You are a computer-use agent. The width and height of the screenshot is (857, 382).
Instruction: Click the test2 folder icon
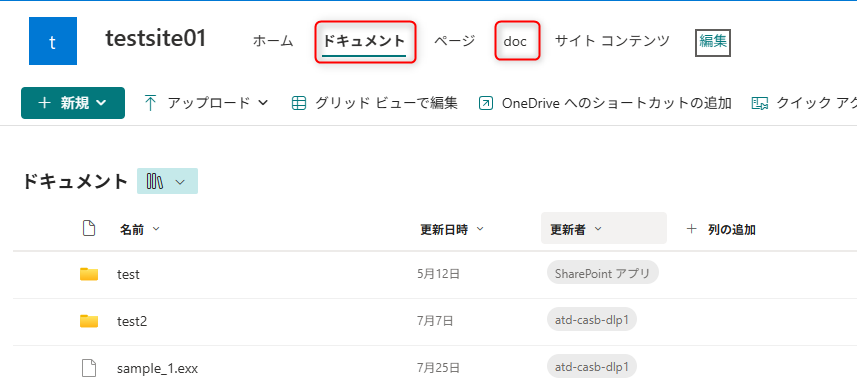[89, 321]
